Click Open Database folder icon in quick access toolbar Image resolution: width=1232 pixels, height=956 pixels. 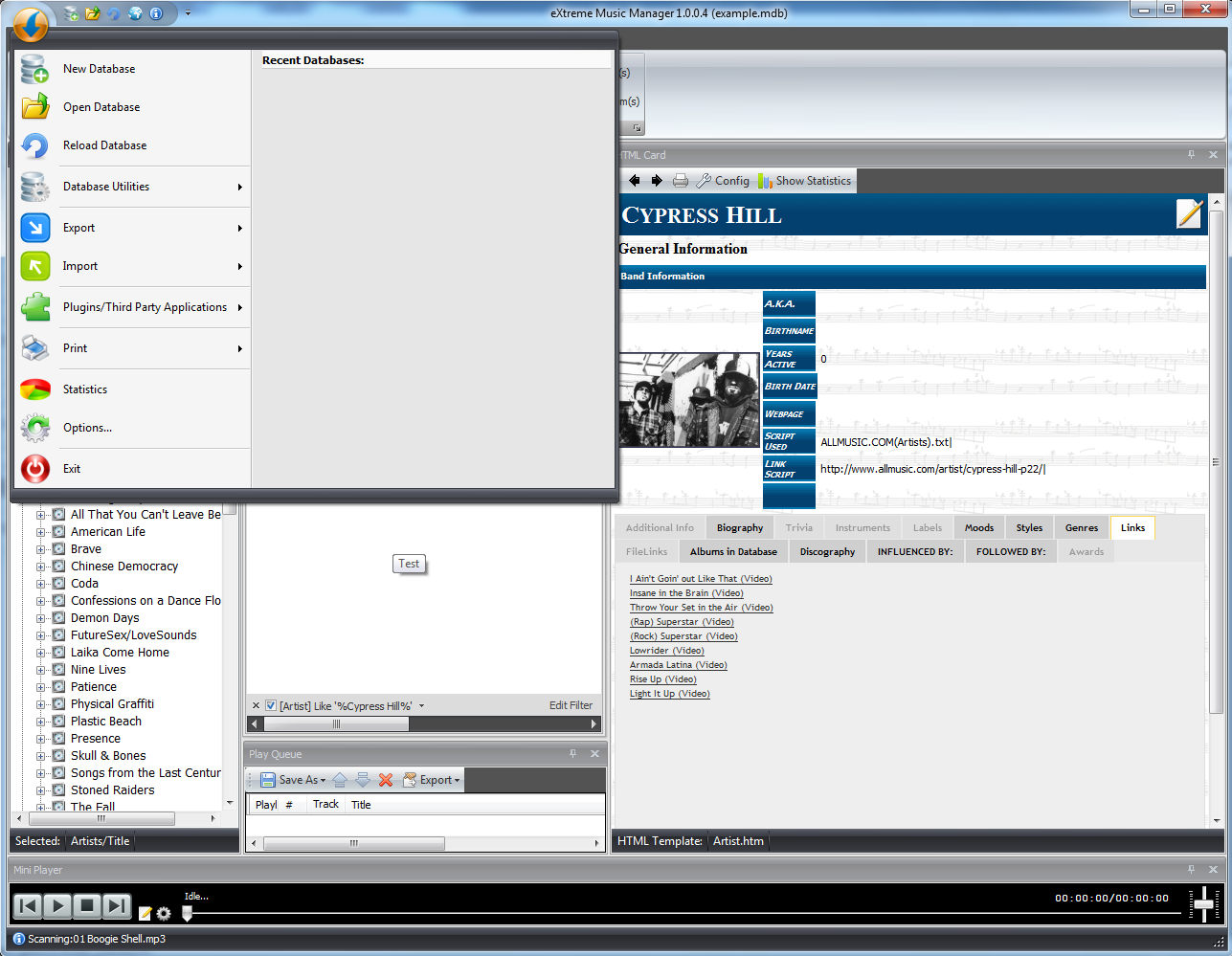point(93,13)
